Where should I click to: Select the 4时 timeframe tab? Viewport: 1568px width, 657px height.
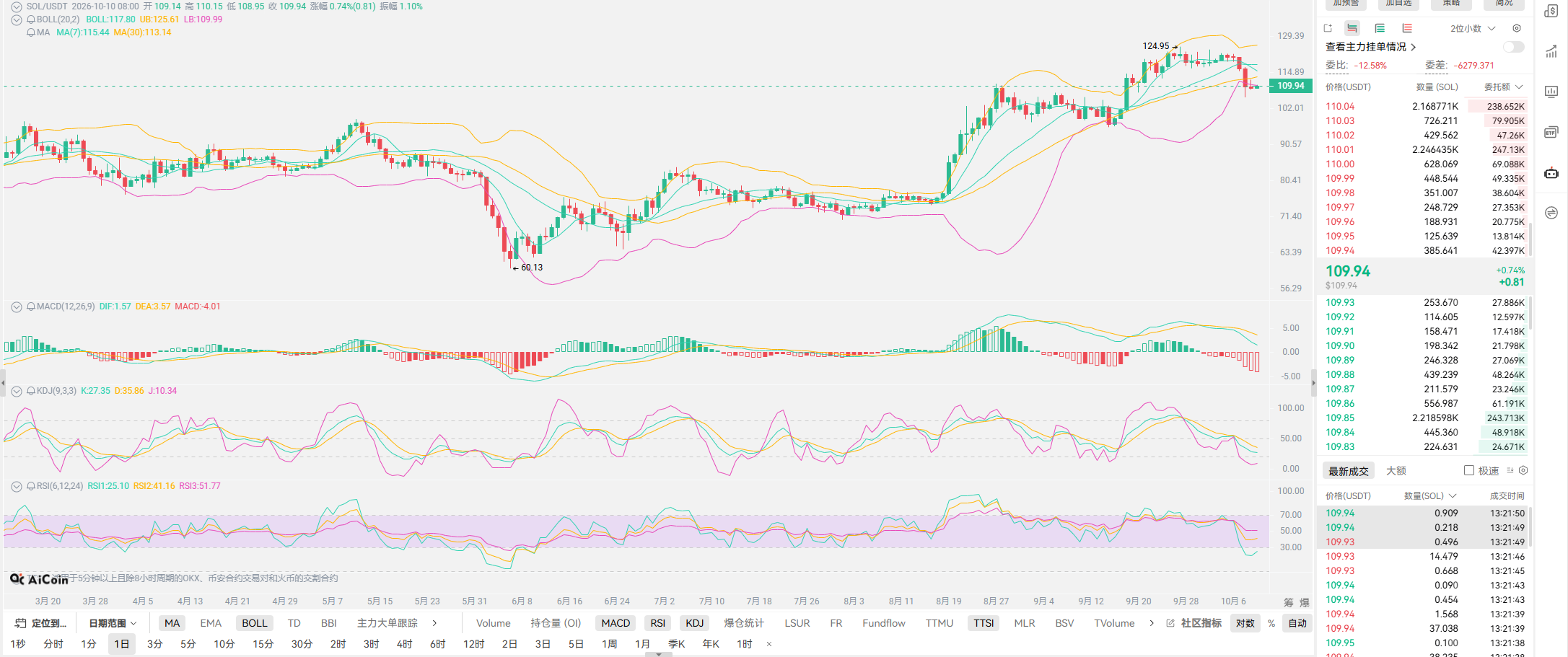(x=404, y=644)
